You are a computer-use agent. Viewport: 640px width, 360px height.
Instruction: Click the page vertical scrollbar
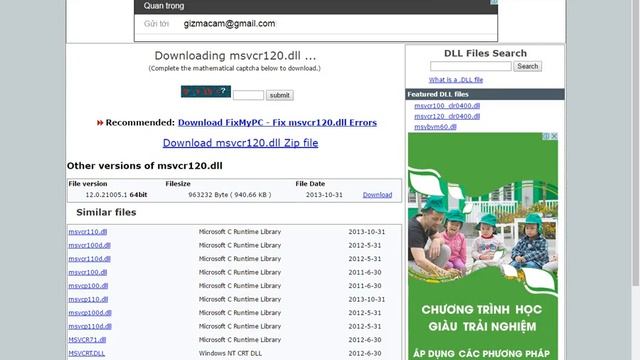tap(636, 143)
